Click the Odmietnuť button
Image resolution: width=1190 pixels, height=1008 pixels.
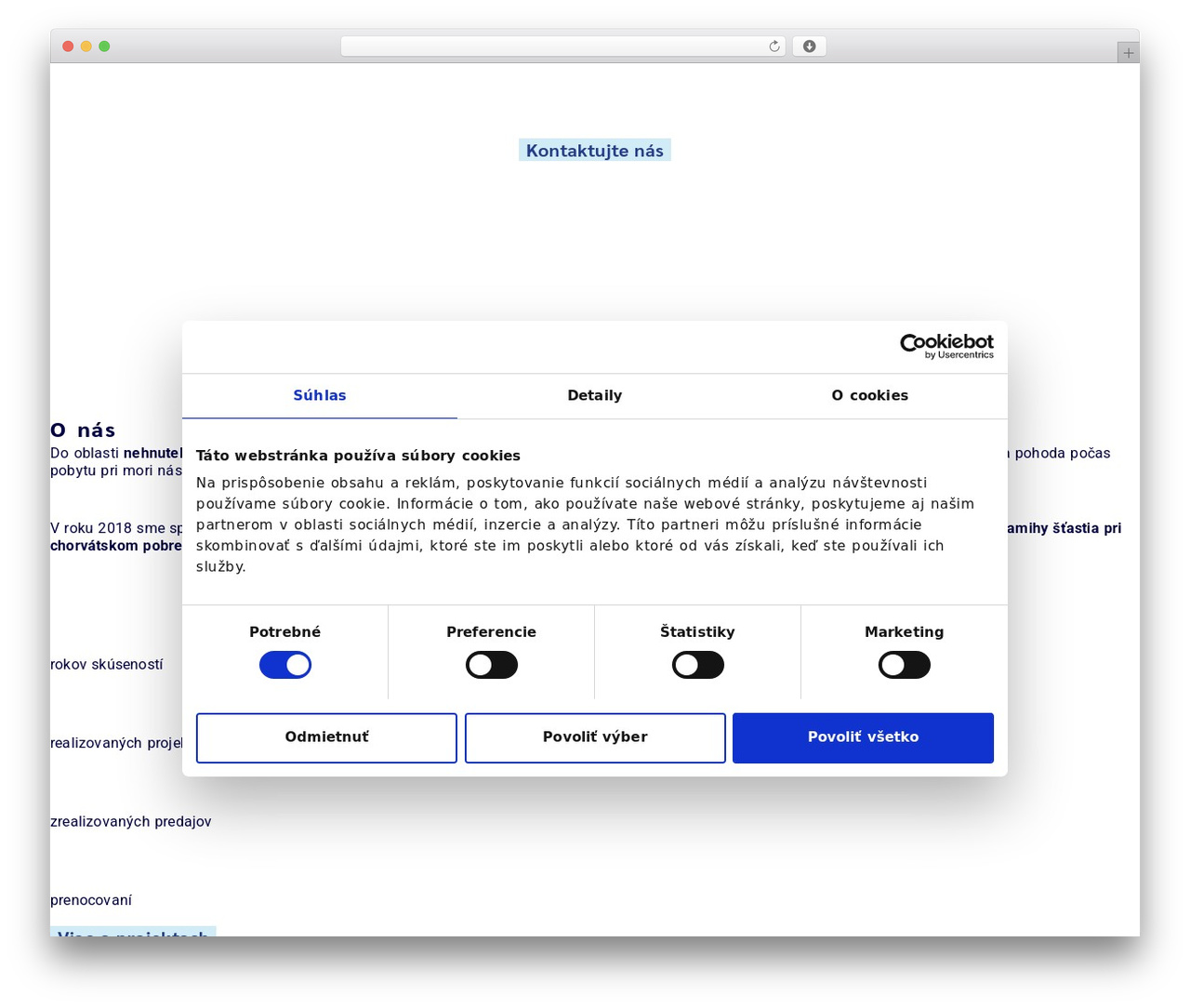[x=326, y=737]
